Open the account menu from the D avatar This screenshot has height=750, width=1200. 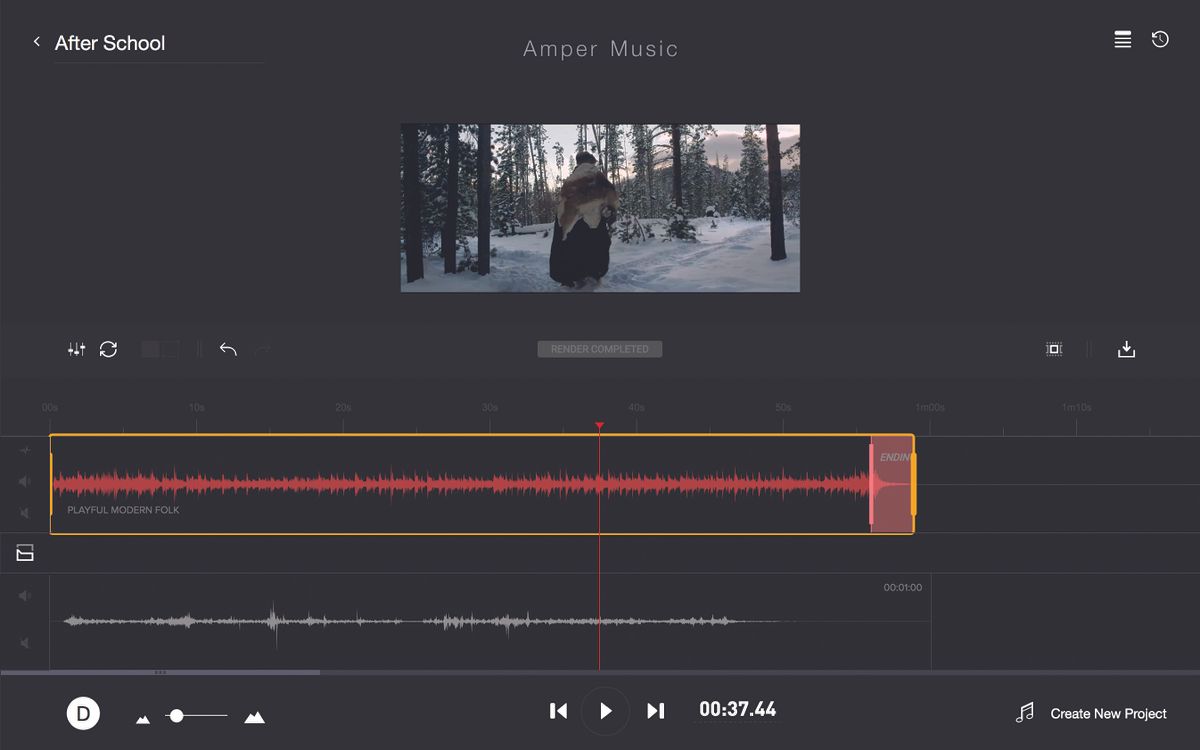point(84,713)
